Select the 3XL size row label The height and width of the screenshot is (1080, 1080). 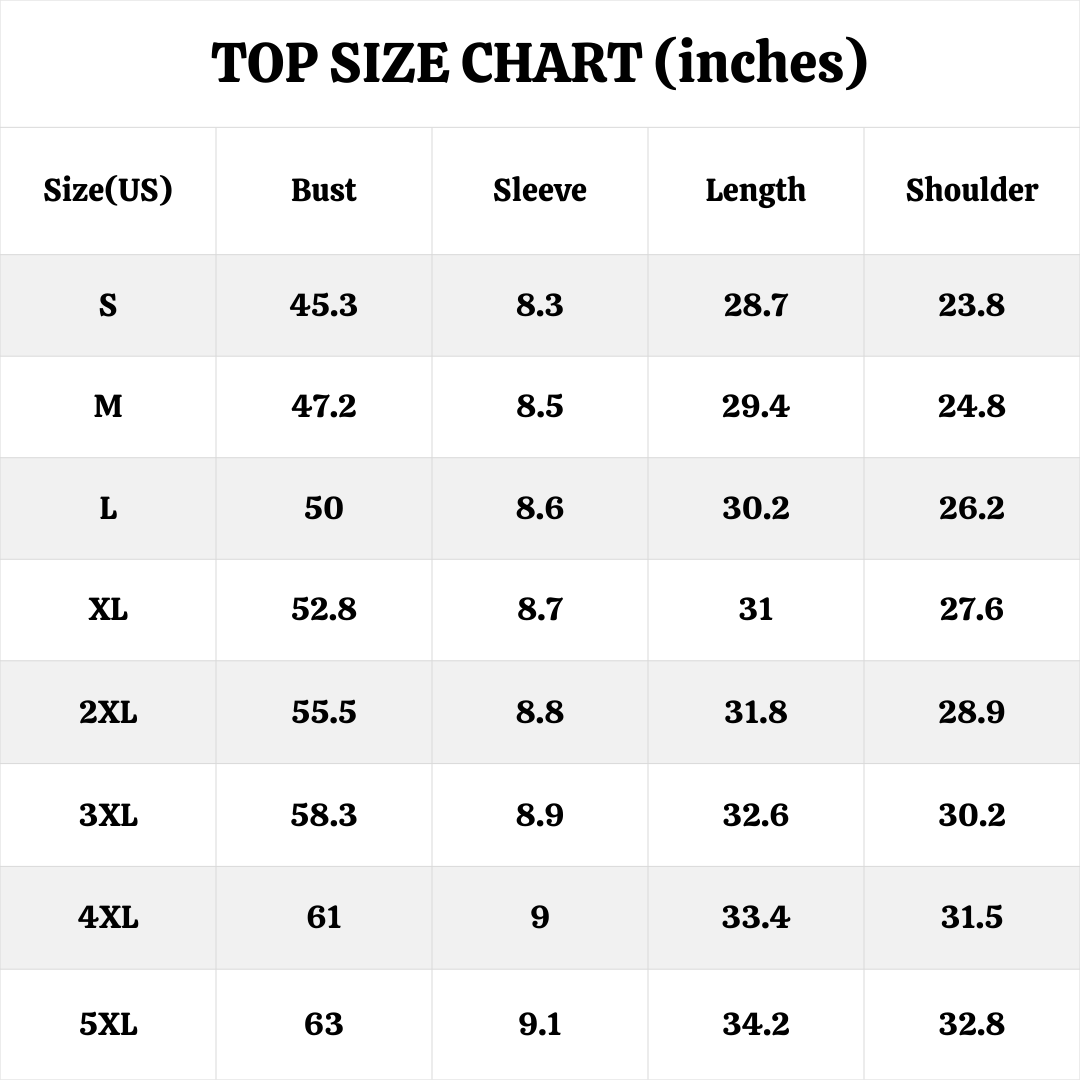108,815
